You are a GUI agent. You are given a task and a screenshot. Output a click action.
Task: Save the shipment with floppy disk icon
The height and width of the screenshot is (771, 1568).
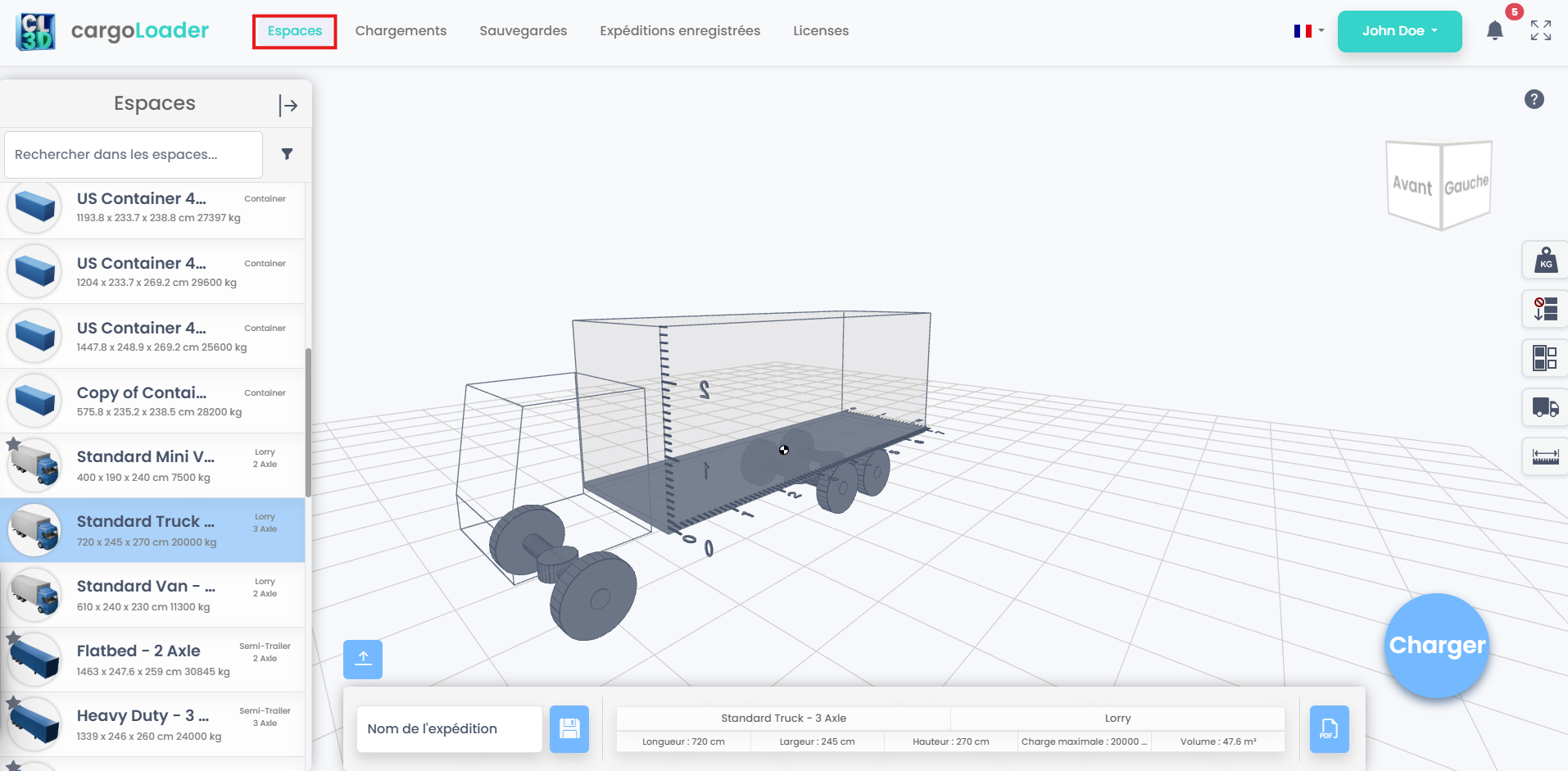coord(569,728)
